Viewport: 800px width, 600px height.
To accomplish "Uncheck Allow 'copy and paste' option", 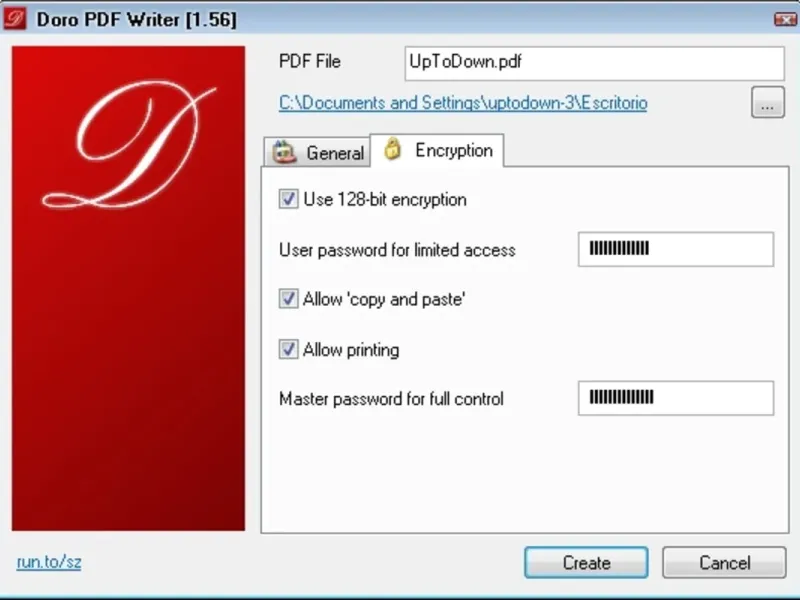I will pyautogui.click(x=288, y=298).
